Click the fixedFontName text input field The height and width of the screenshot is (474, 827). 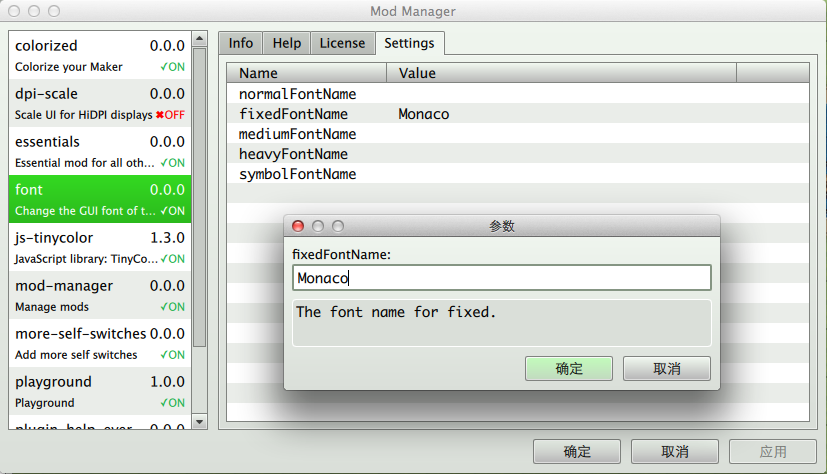(502, 277)
